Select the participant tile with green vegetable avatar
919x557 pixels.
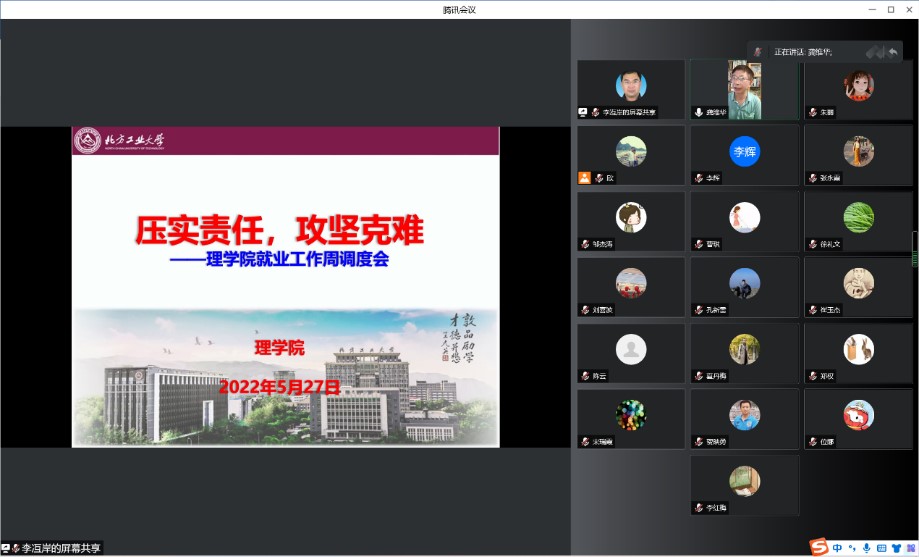858,217
